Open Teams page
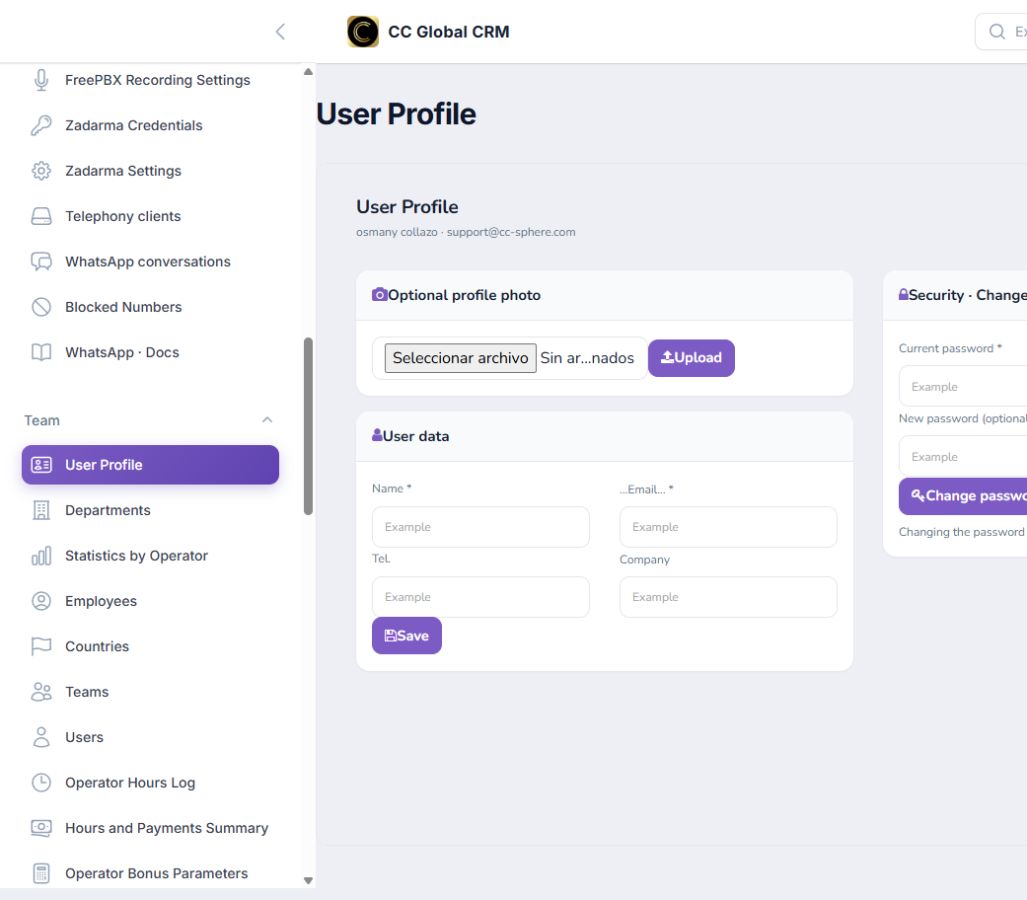This screenshot has height=900, width=1027. coord(150,692)
